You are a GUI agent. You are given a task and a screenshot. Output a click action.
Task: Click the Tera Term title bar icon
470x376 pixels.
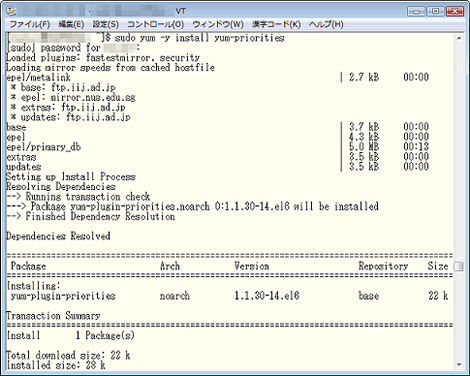click(11, 11)
